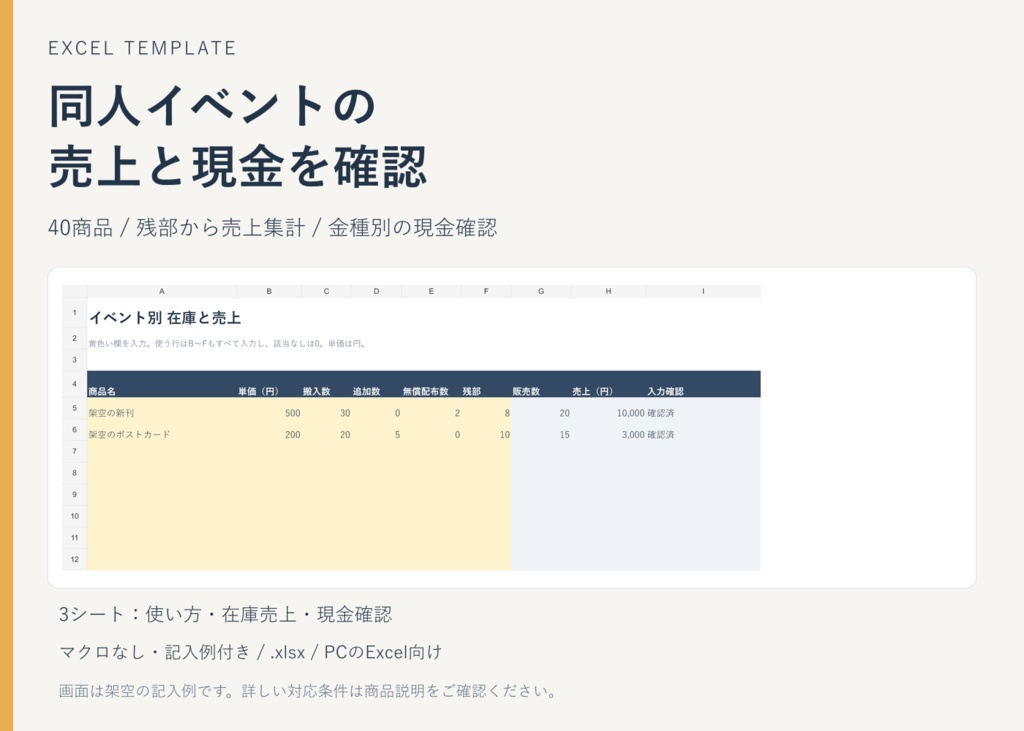Click row number 10 header
This screenshot has width=1024, height=731.
click(x=74, y=516)
